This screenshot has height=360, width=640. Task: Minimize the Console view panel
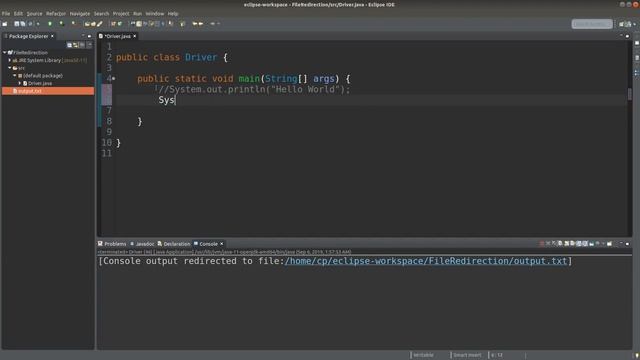click(621, 243)
